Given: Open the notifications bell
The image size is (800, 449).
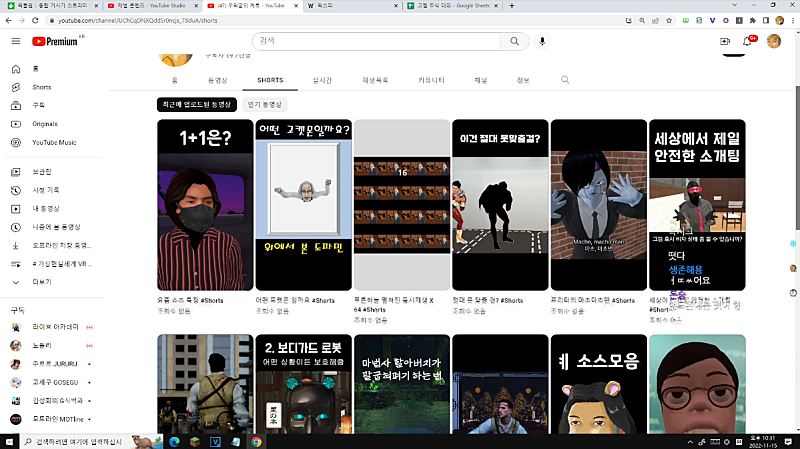Looking at the screenshot, I should (x=747, y=41).
